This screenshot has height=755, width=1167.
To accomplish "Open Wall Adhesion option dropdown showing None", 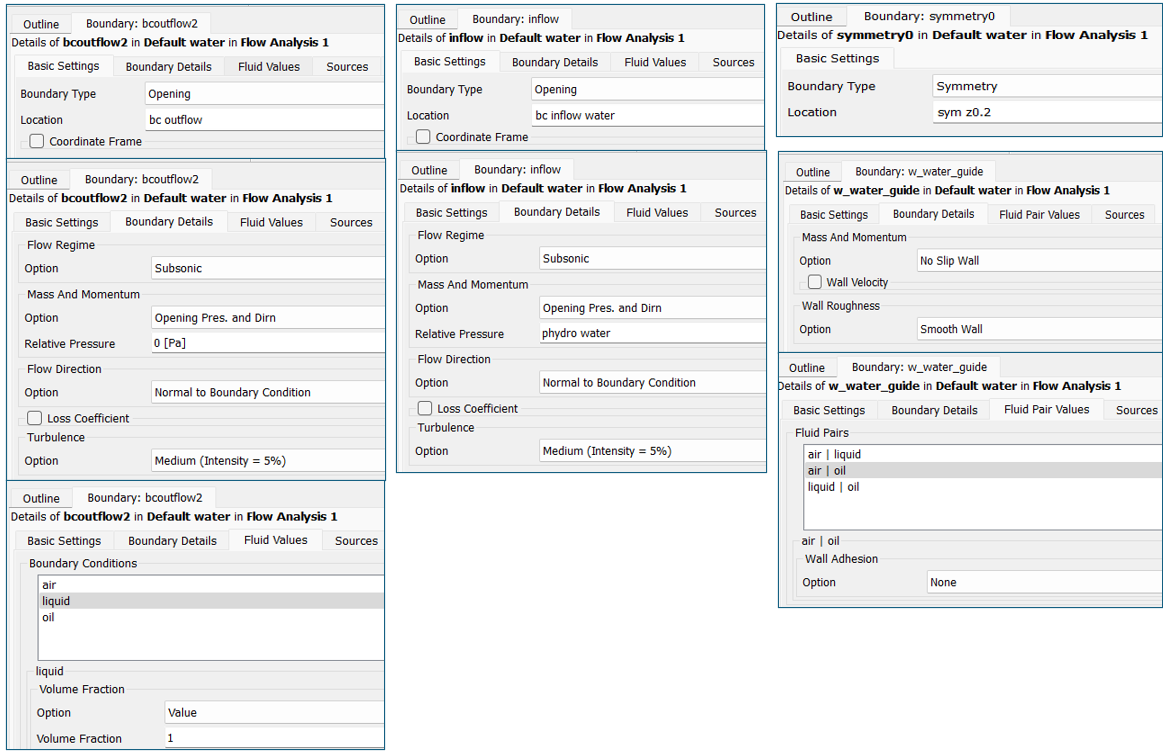I will pos(1044,582).
